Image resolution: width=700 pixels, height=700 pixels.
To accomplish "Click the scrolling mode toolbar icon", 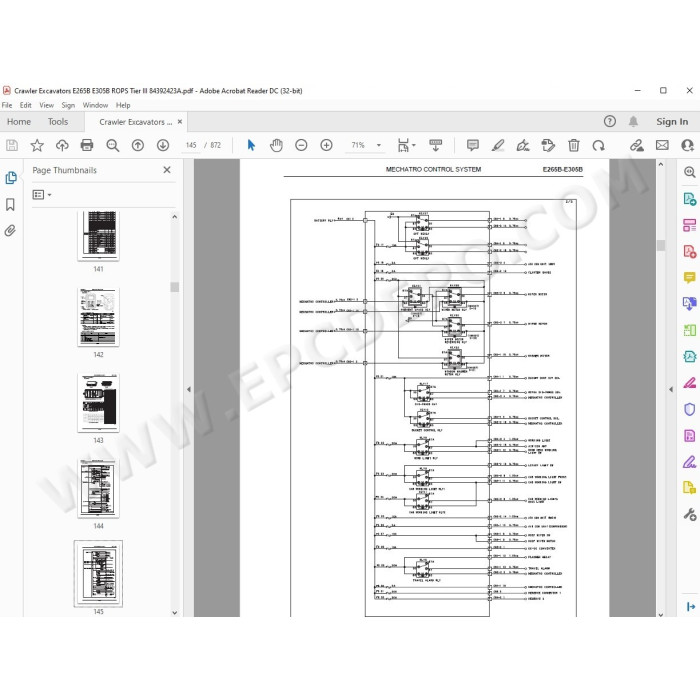I will click(435, 145).
